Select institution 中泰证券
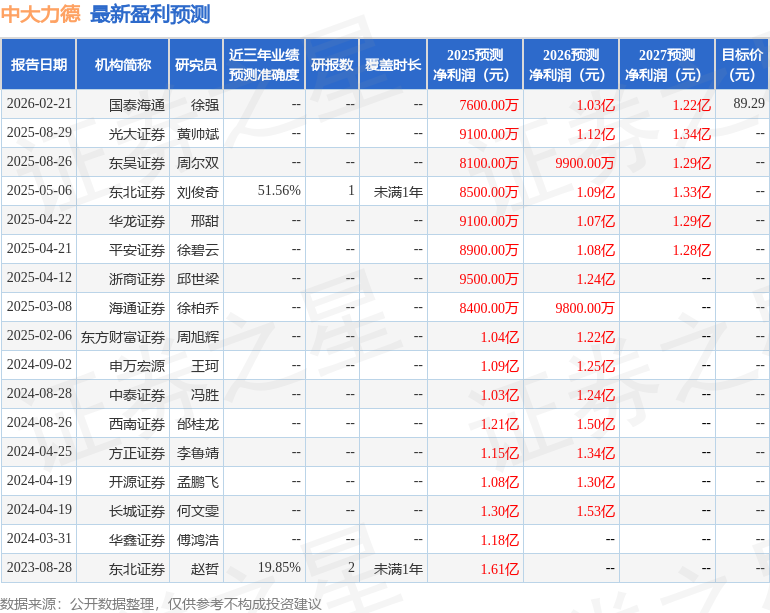The width and height of the screenshot is (770, 613). point(137,395)
